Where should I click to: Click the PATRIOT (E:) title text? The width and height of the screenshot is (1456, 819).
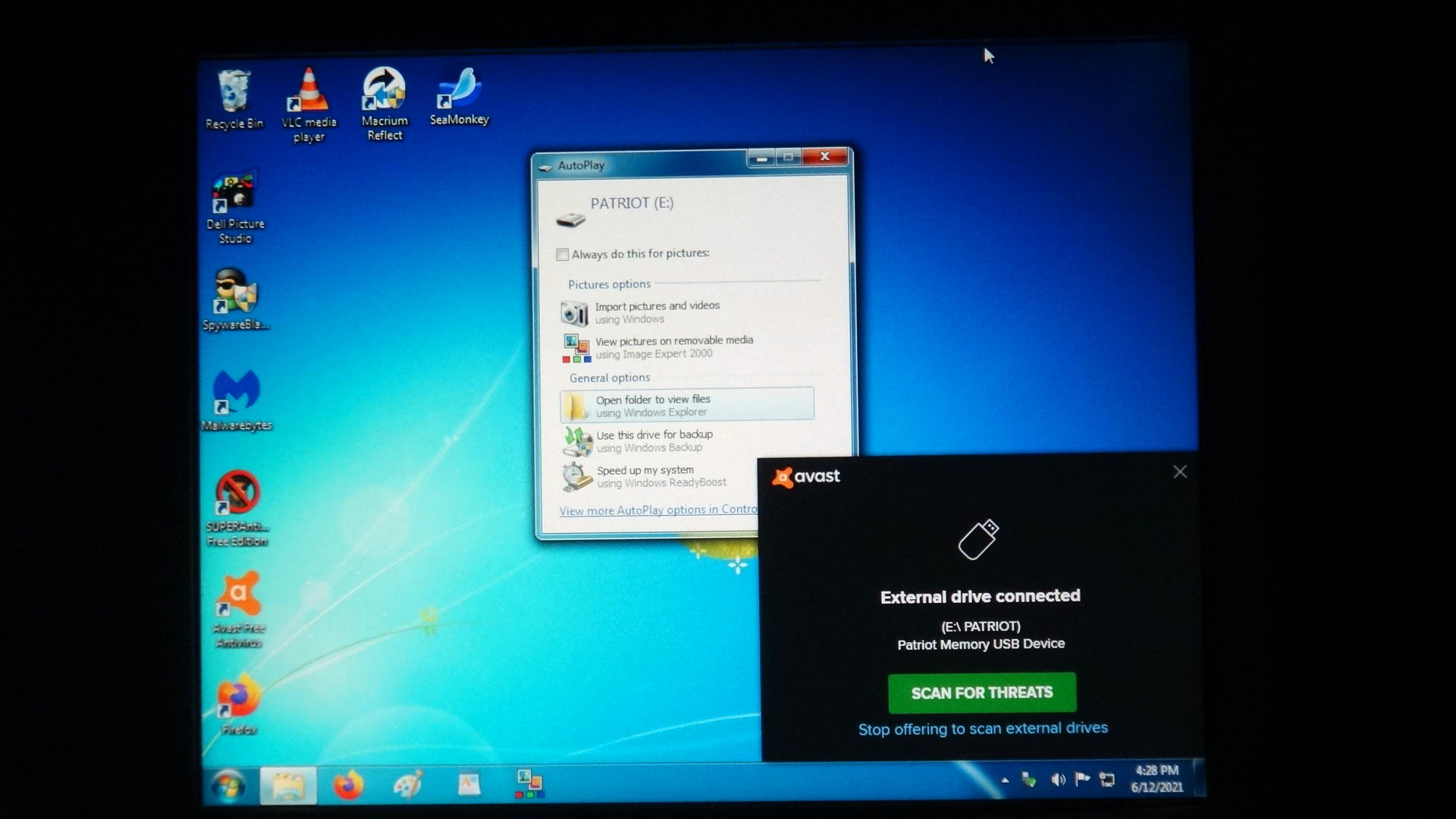(632, 203)
